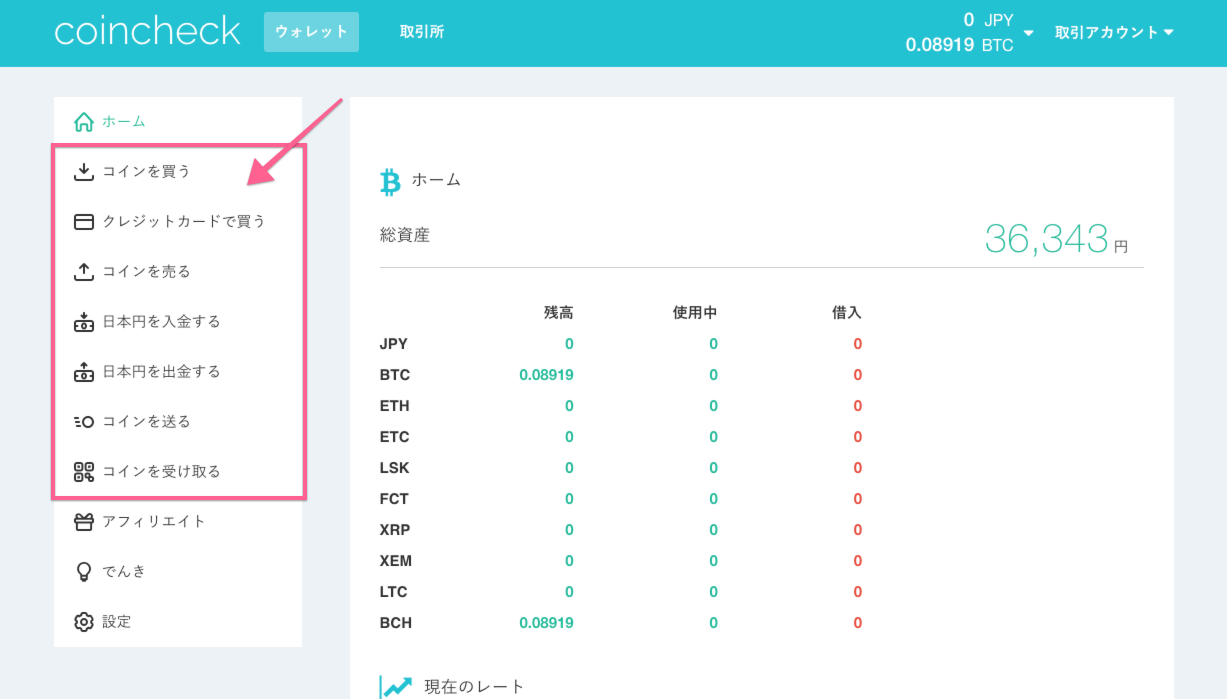Click the send icon beside コインを送る

[84, 422]
